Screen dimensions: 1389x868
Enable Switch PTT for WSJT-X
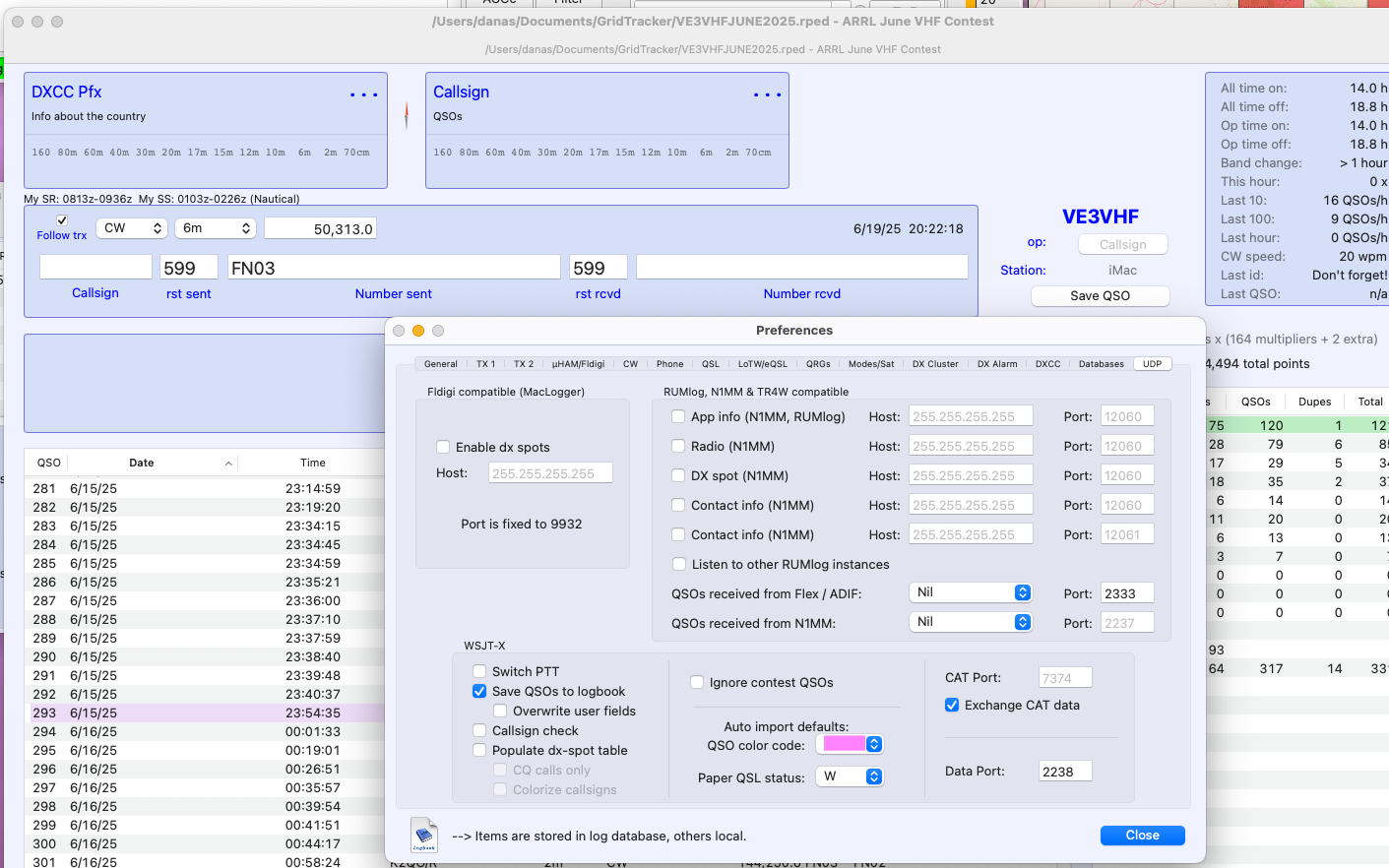coord(479,672)
